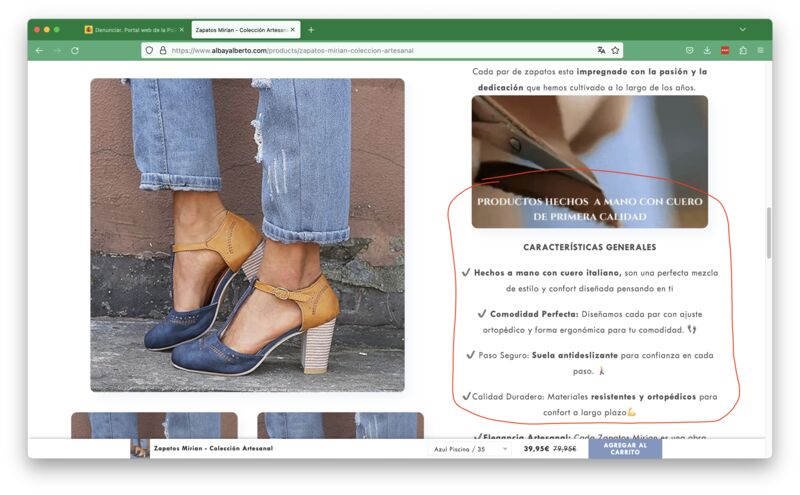Select the second lower product thumbnail
The width and height of the screenshot is (800, 495).
pyautogui.click(x=340, y=426)
